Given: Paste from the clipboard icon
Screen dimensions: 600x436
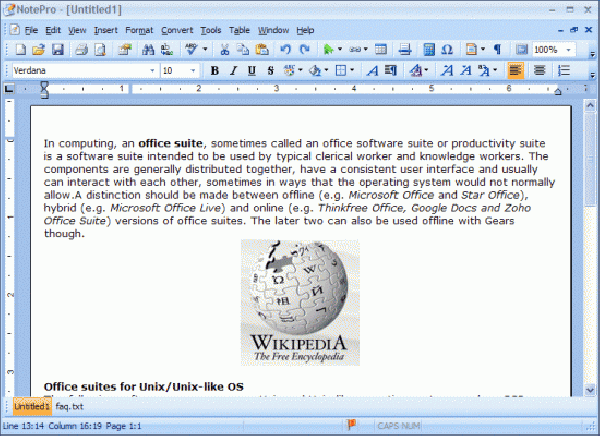Looking at the screenshot, I should [x=262, y=49].
